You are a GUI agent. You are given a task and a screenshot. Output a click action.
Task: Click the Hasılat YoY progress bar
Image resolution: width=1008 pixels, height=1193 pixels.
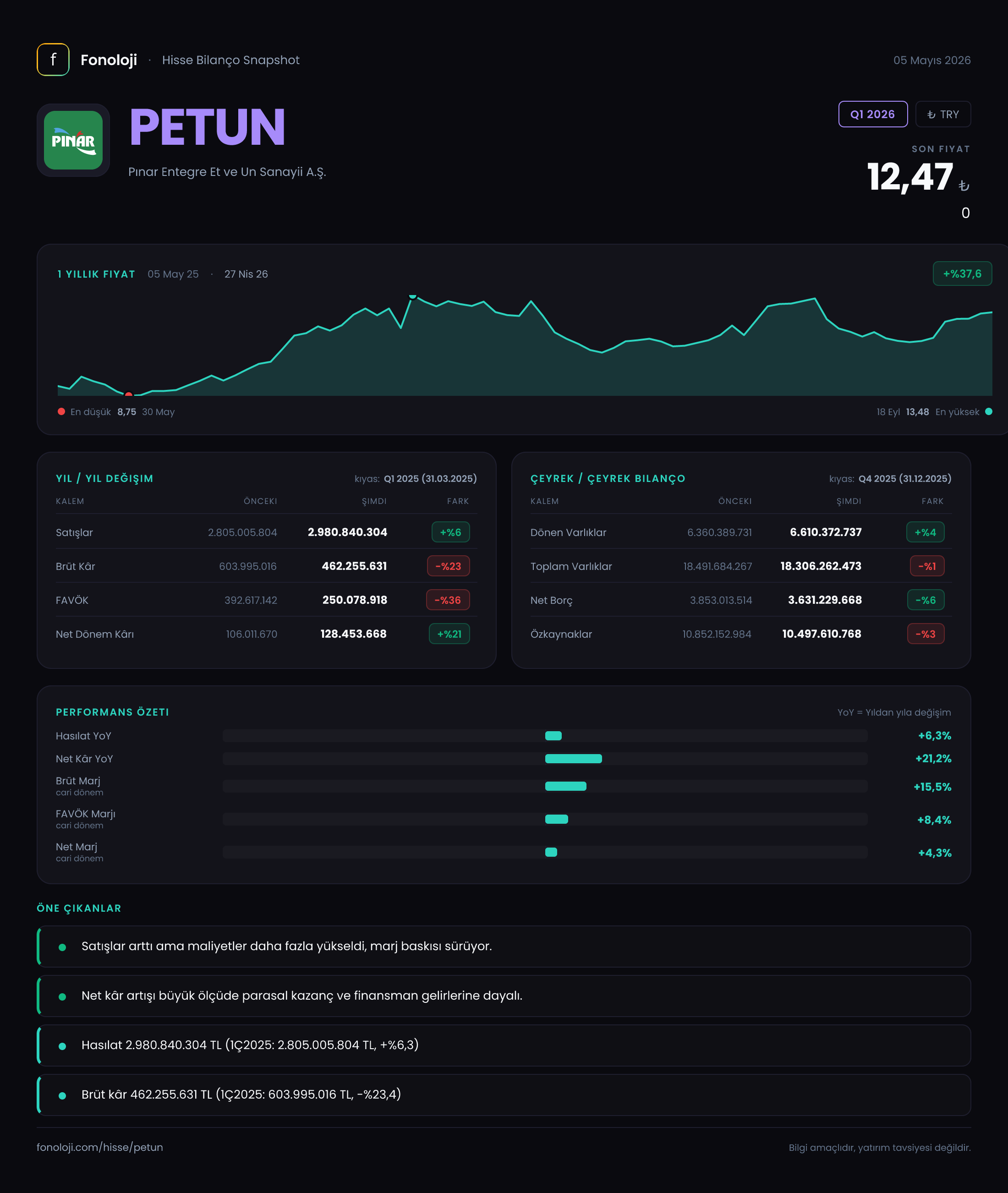coord(545,735)
